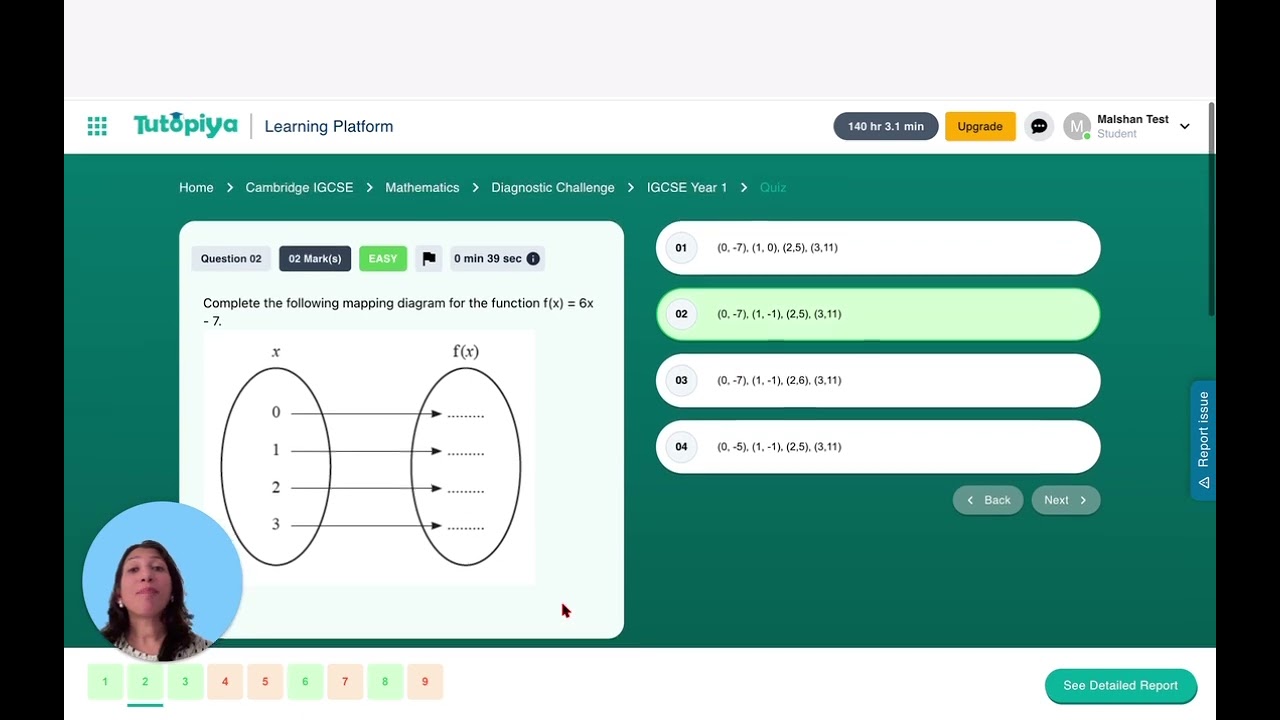Viewport: 1280px width, 720px height.
Task: Click the Next button
Action: coord(1066,500)
